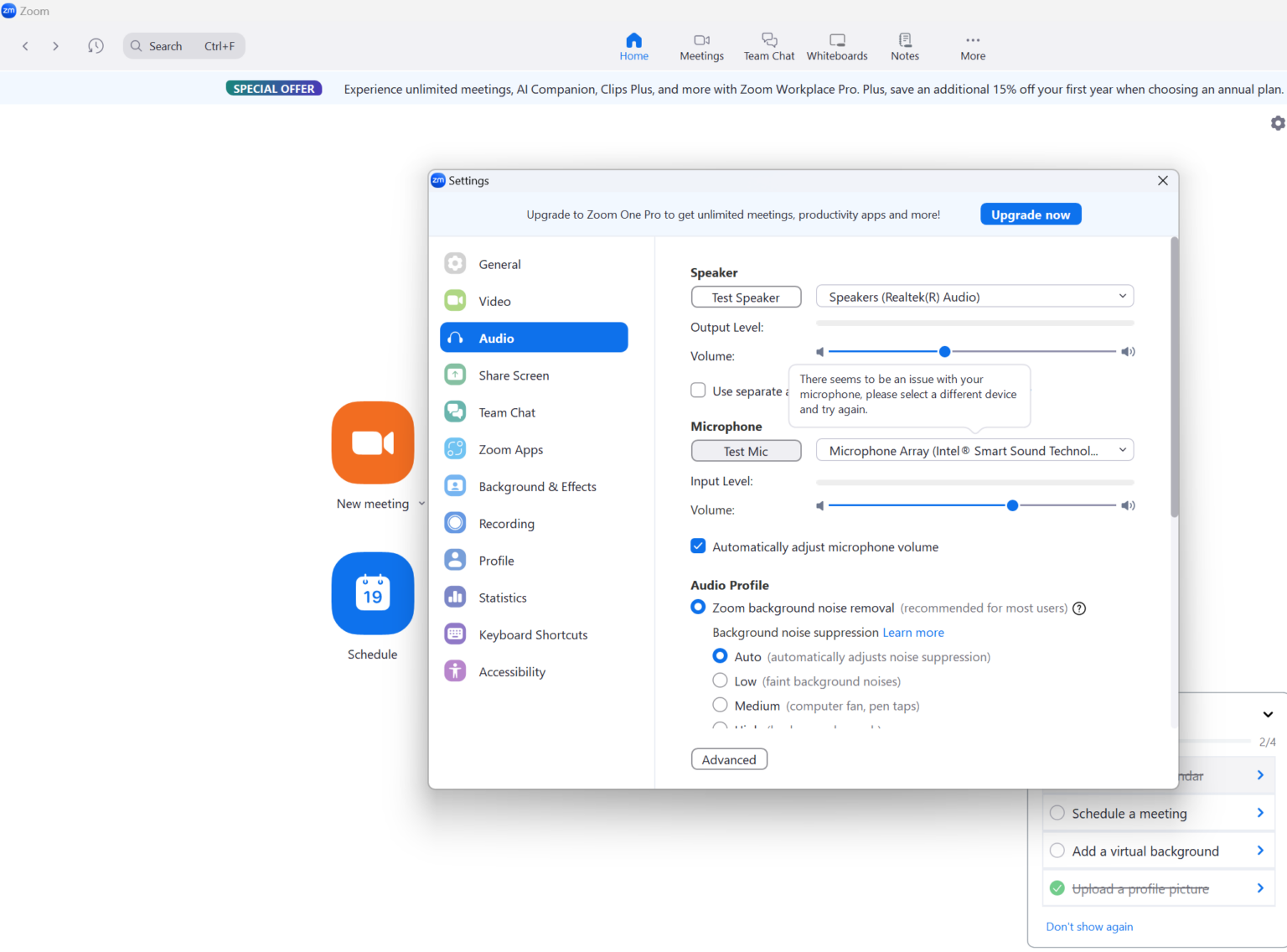Open the Recording settings section
Image resolution: width=1287 pixels, height=952 pixels.
[506, 523]
